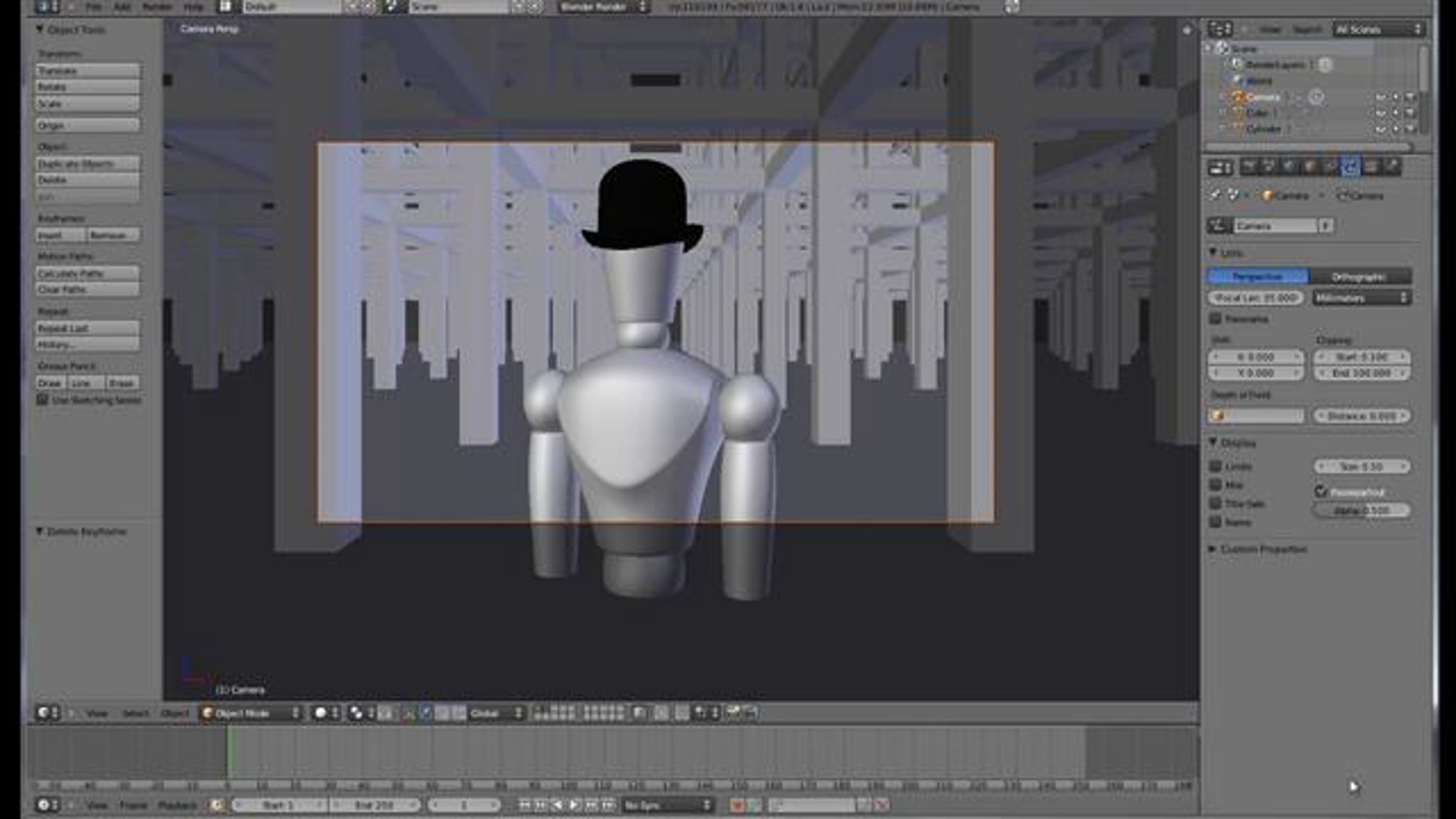
Task: Open the Select menu in 3D view header
Action: tap(135, 713)
